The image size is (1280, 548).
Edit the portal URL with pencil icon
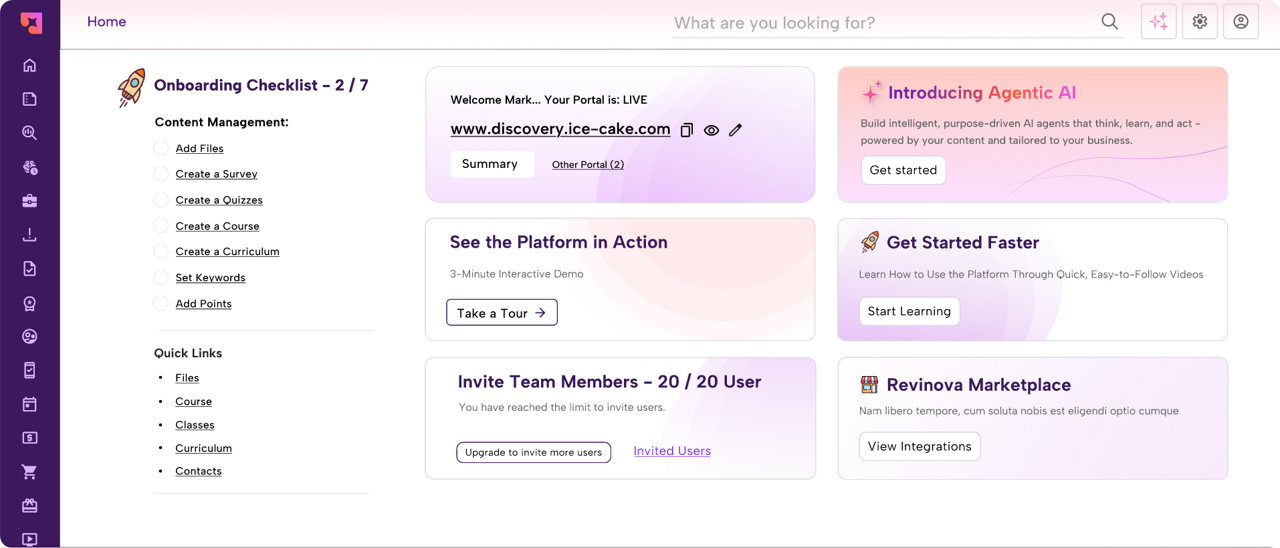click(x=736, y=130)
